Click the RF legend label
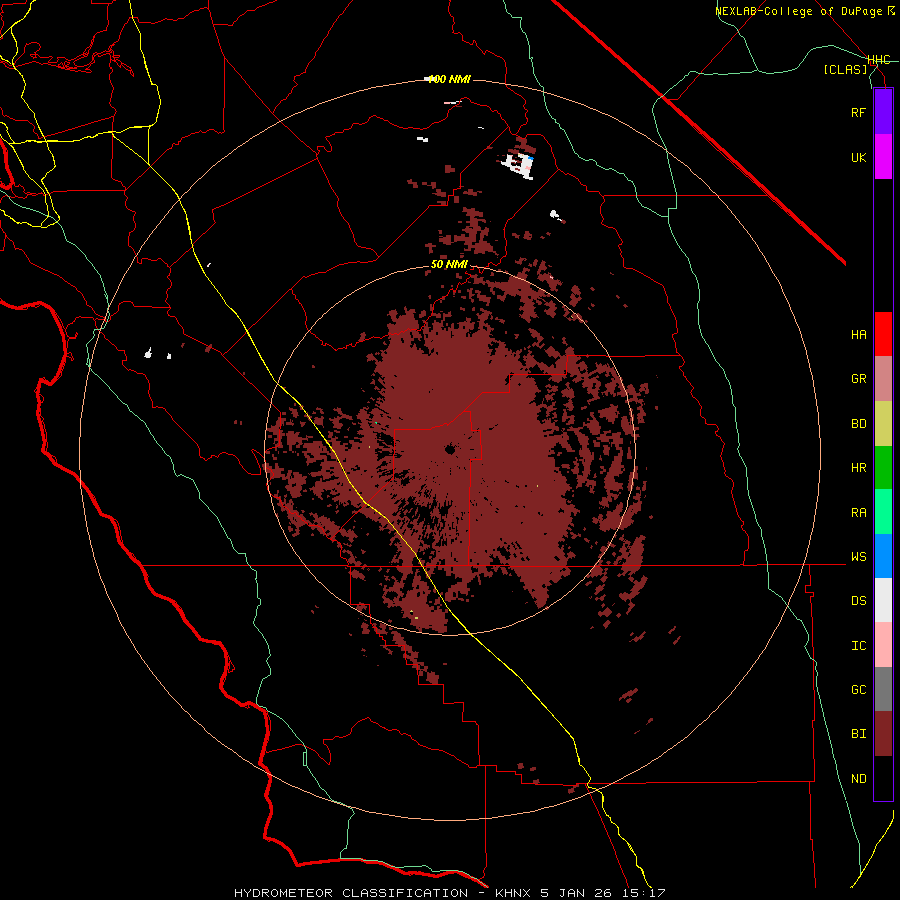This screenshot has height=900, width=900. pos(858,112)
